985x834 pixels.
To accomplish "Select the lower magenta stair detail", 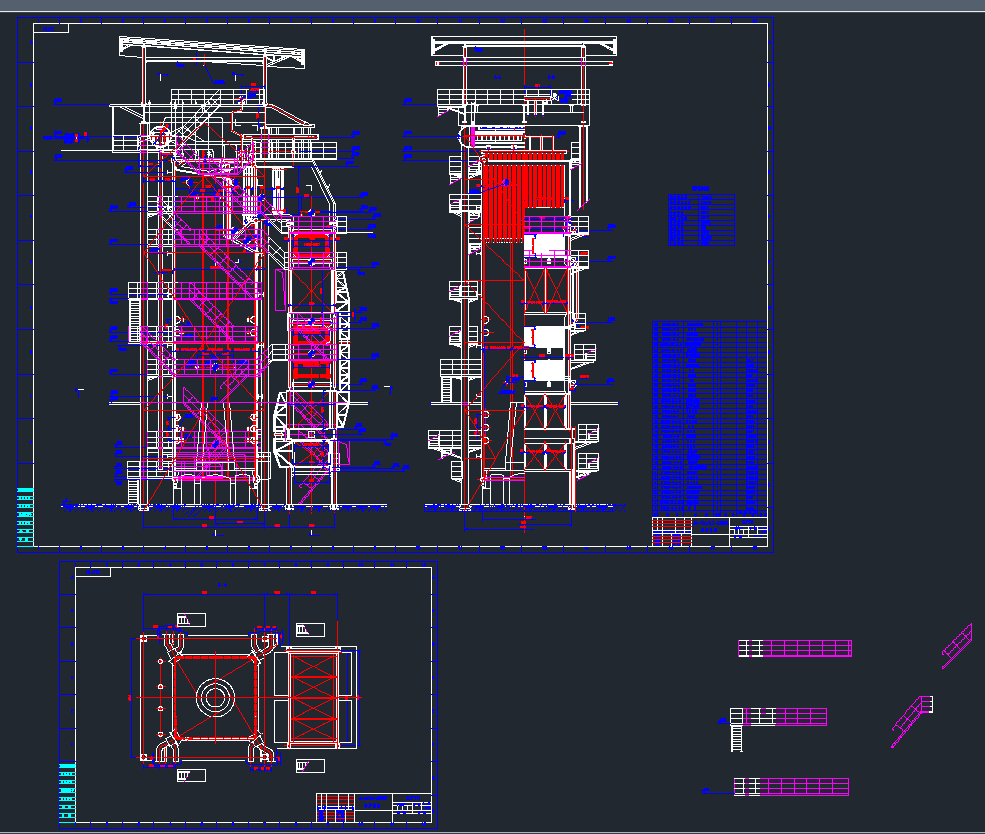I will pos(912,718).
